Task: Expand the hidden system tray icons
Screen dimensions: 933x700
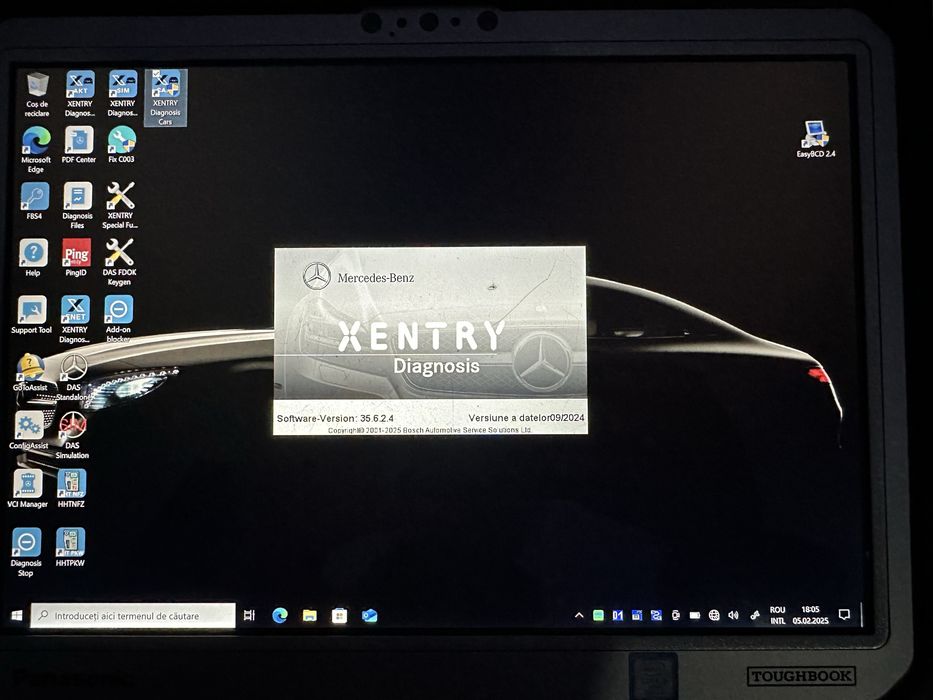Action: point(579,615)
